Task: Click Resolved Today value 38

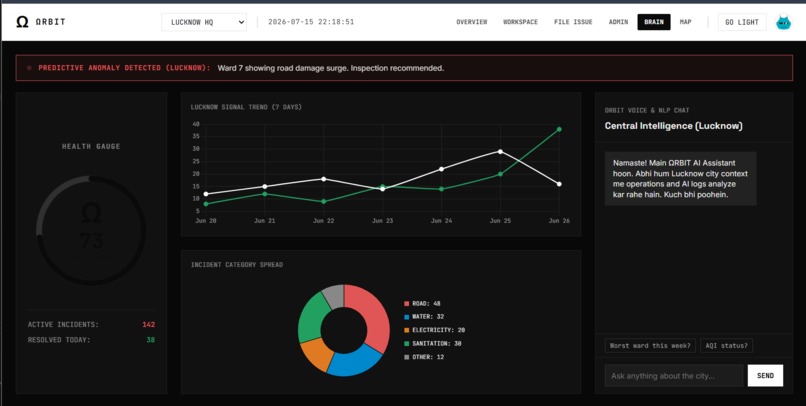Action: pyautogui.click(x=151, y=340)
